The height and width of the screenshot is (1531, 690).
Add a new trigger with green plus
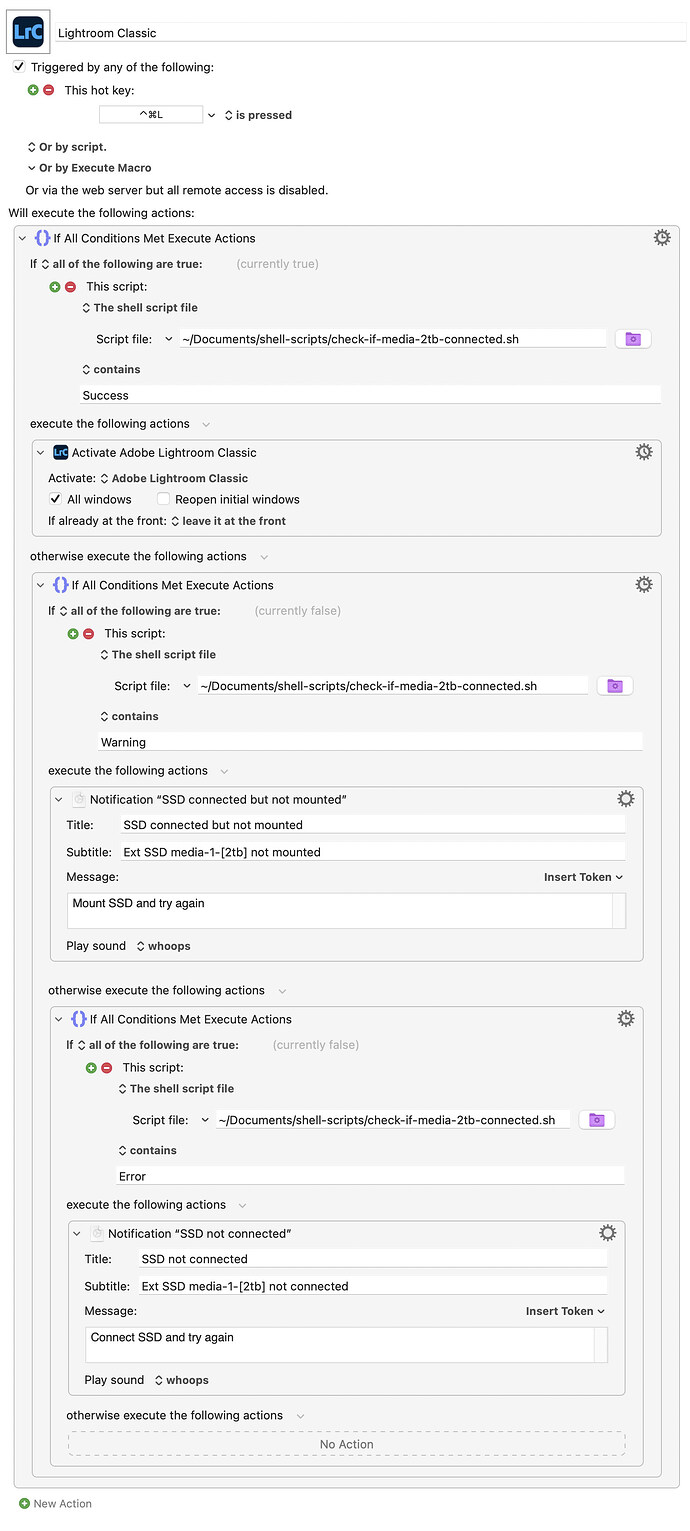33,90
